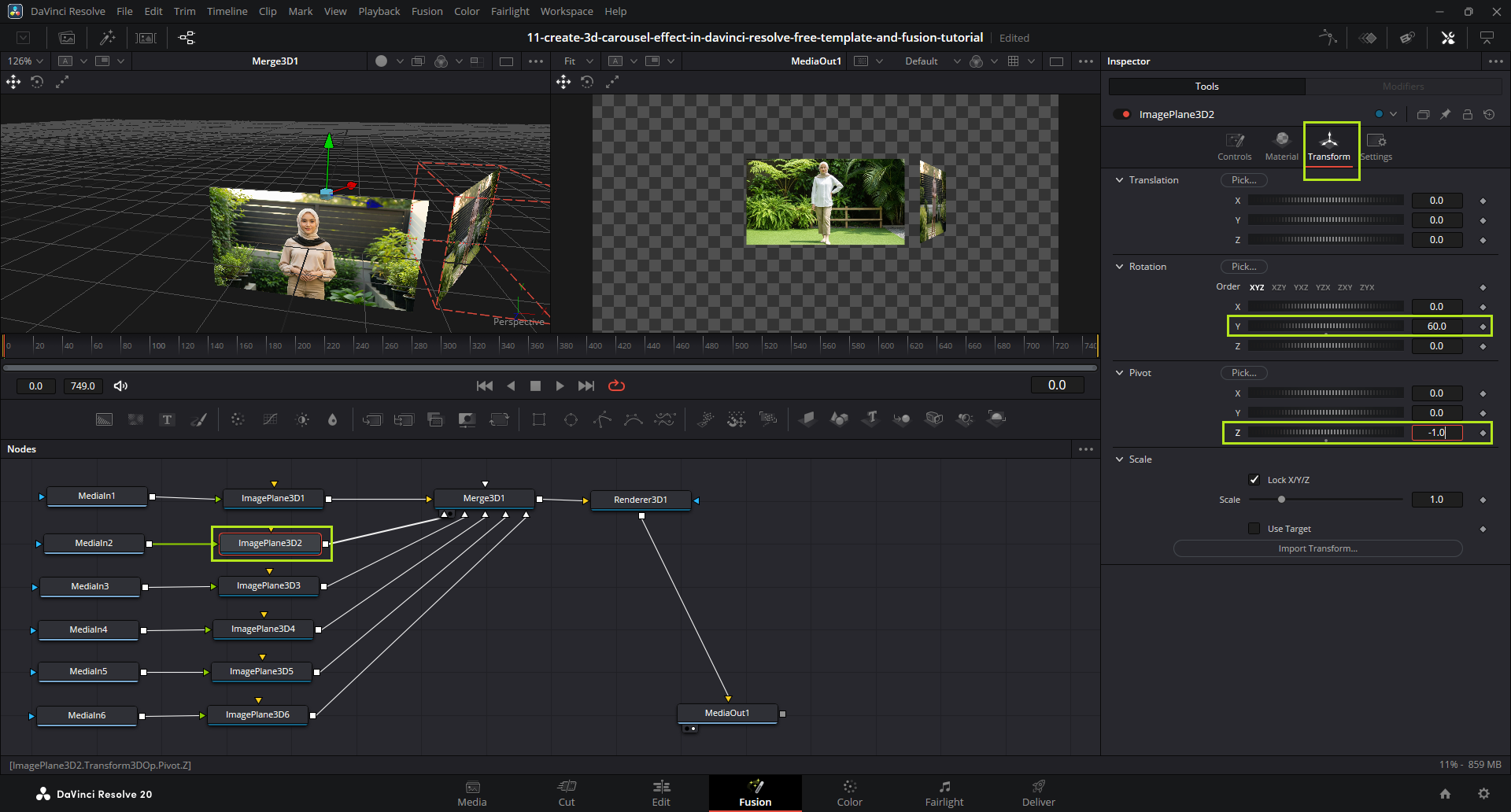Select the Paint brush tool icon

(199, 420)
